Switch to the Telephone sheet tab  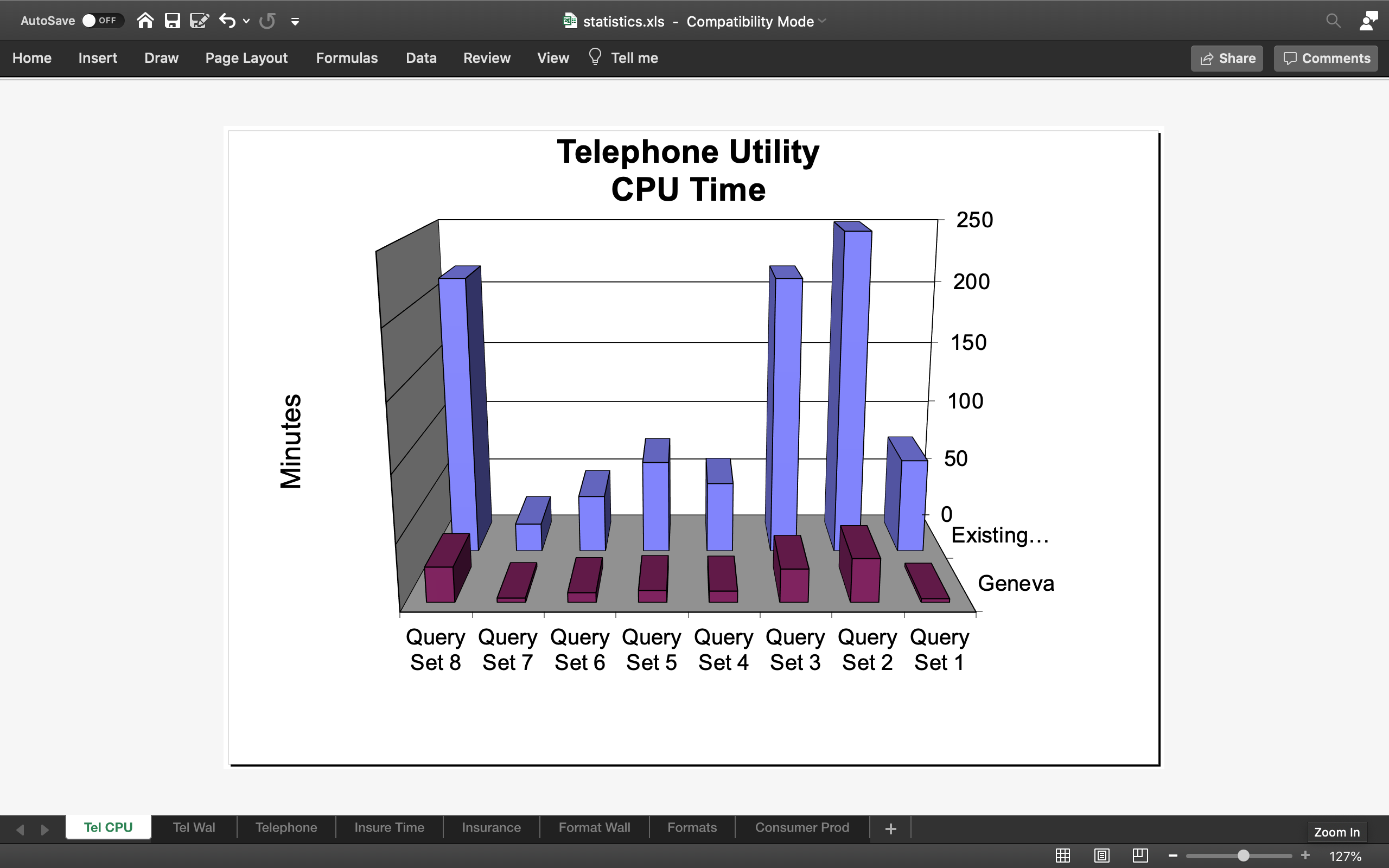point(286,827)
